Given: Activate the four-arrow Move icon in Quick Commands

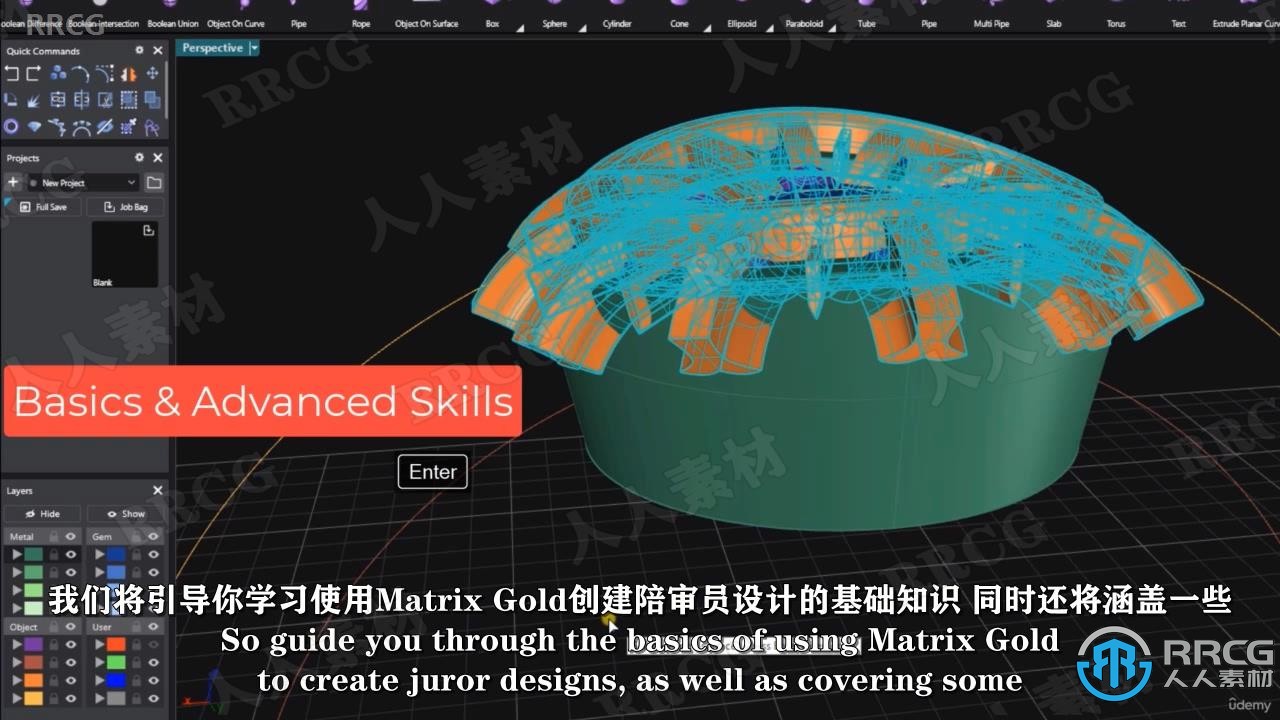Looking at the screenshot, I should tap(152, 73).
